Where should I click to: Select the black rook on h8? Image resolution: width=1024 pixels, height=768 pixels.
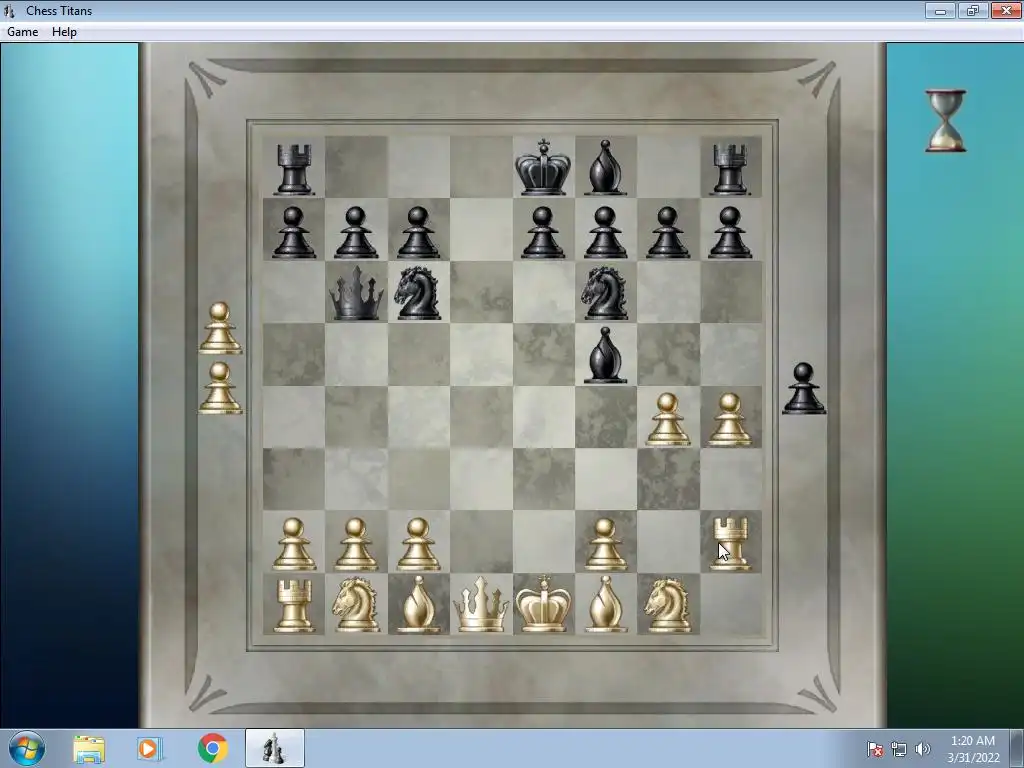tap(729, 169)
